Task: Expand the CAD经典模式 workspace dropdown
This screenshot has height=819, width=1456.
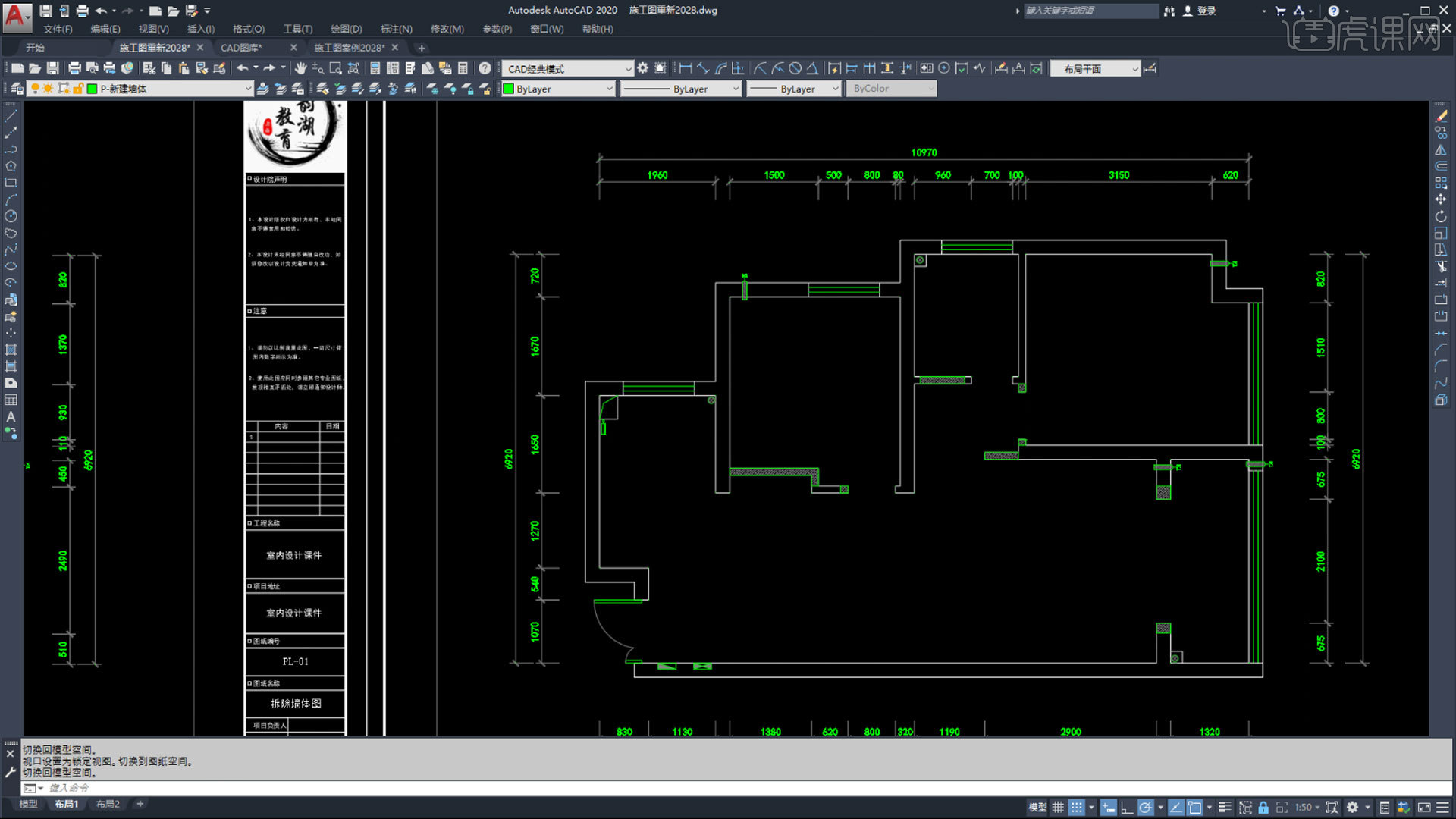Action: click(x=567, y=69)
